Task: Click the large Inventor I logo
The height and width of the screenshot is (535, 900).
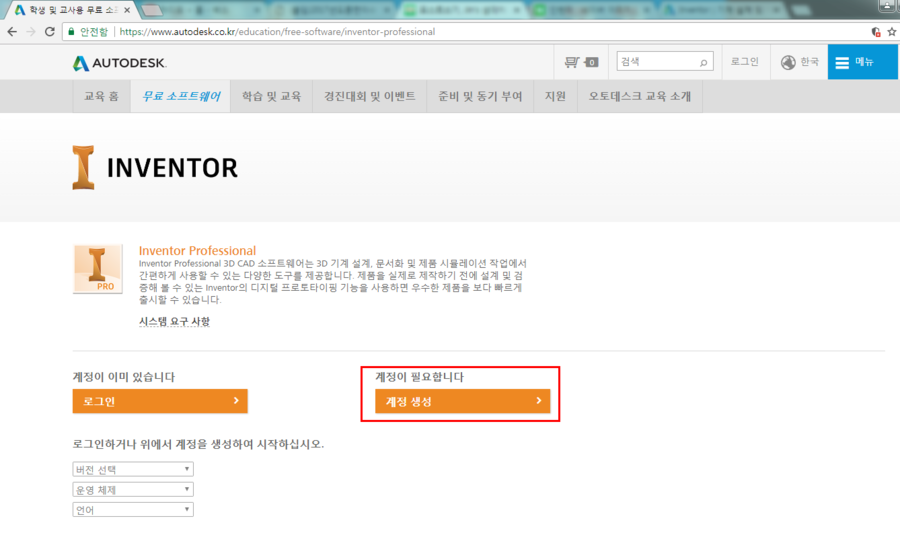Action: [x=83, y=167]
